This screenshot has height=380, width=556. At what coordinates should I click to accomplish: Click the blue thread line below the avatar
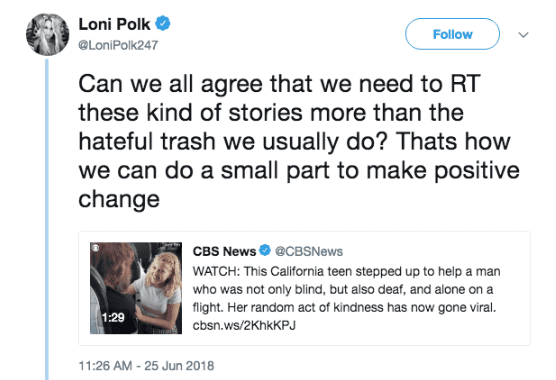point(47,220)
